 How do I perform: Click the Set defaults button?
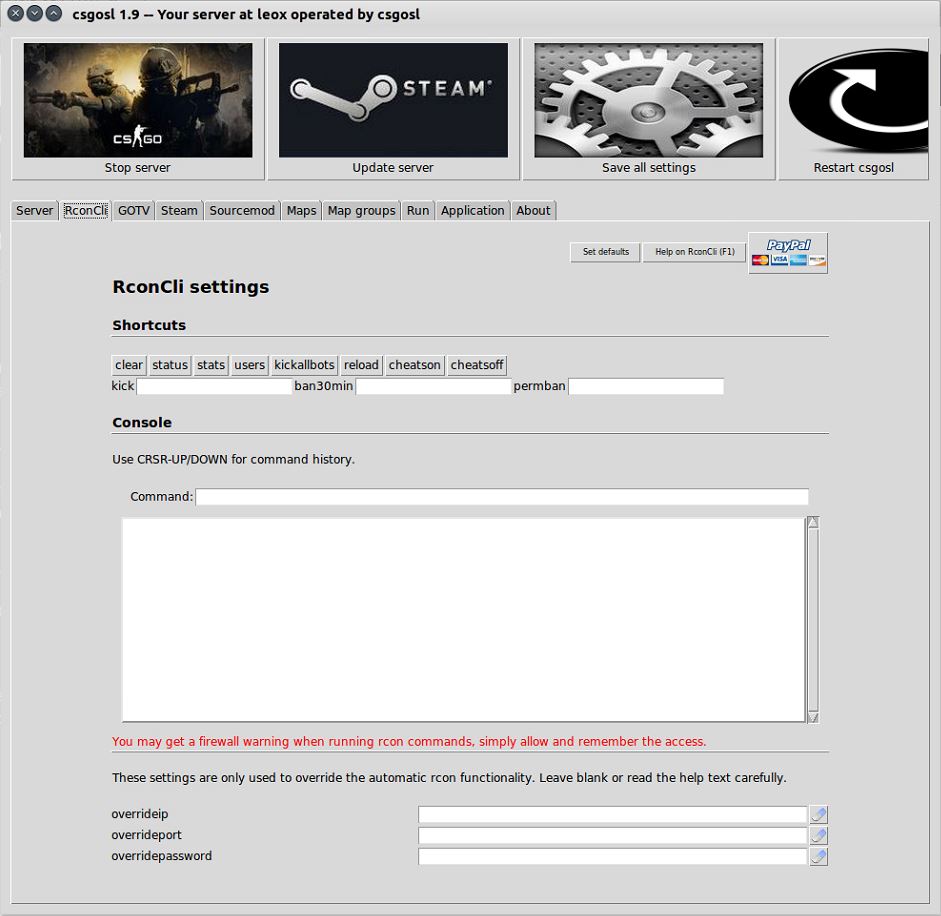point(606,252)
